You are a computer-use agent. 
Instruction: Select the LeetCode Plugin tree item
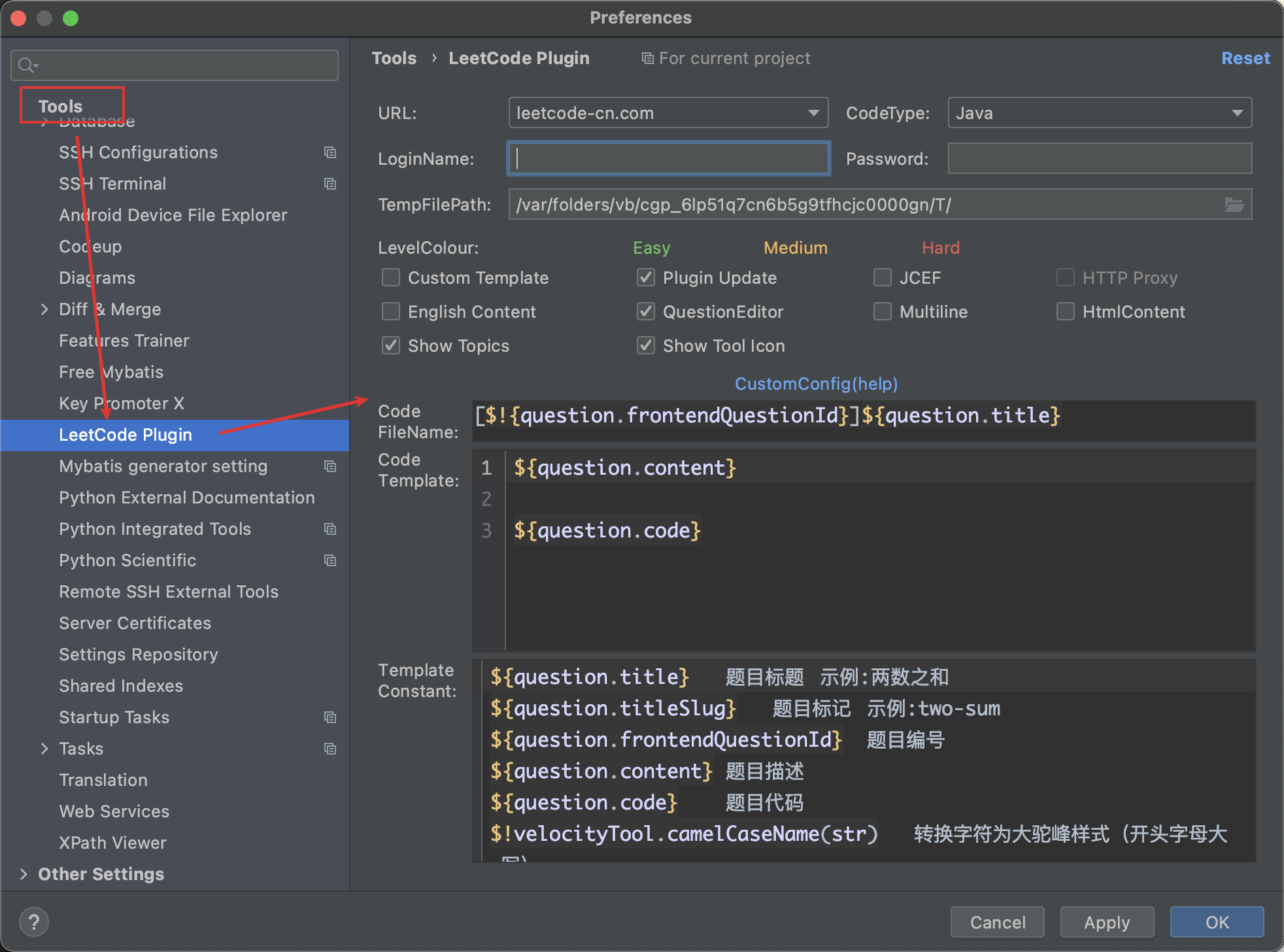[175, 435]
